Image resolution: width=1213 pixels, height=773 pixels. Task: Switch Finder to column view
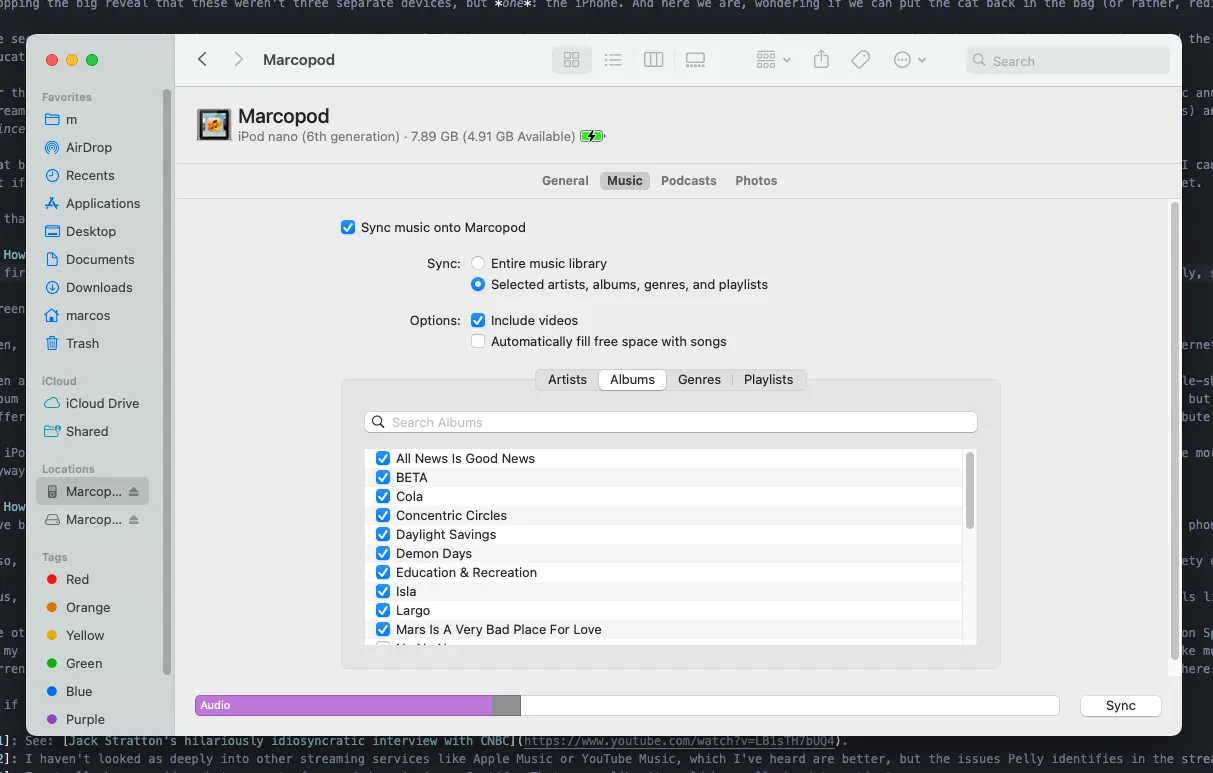tap(654, 59)
